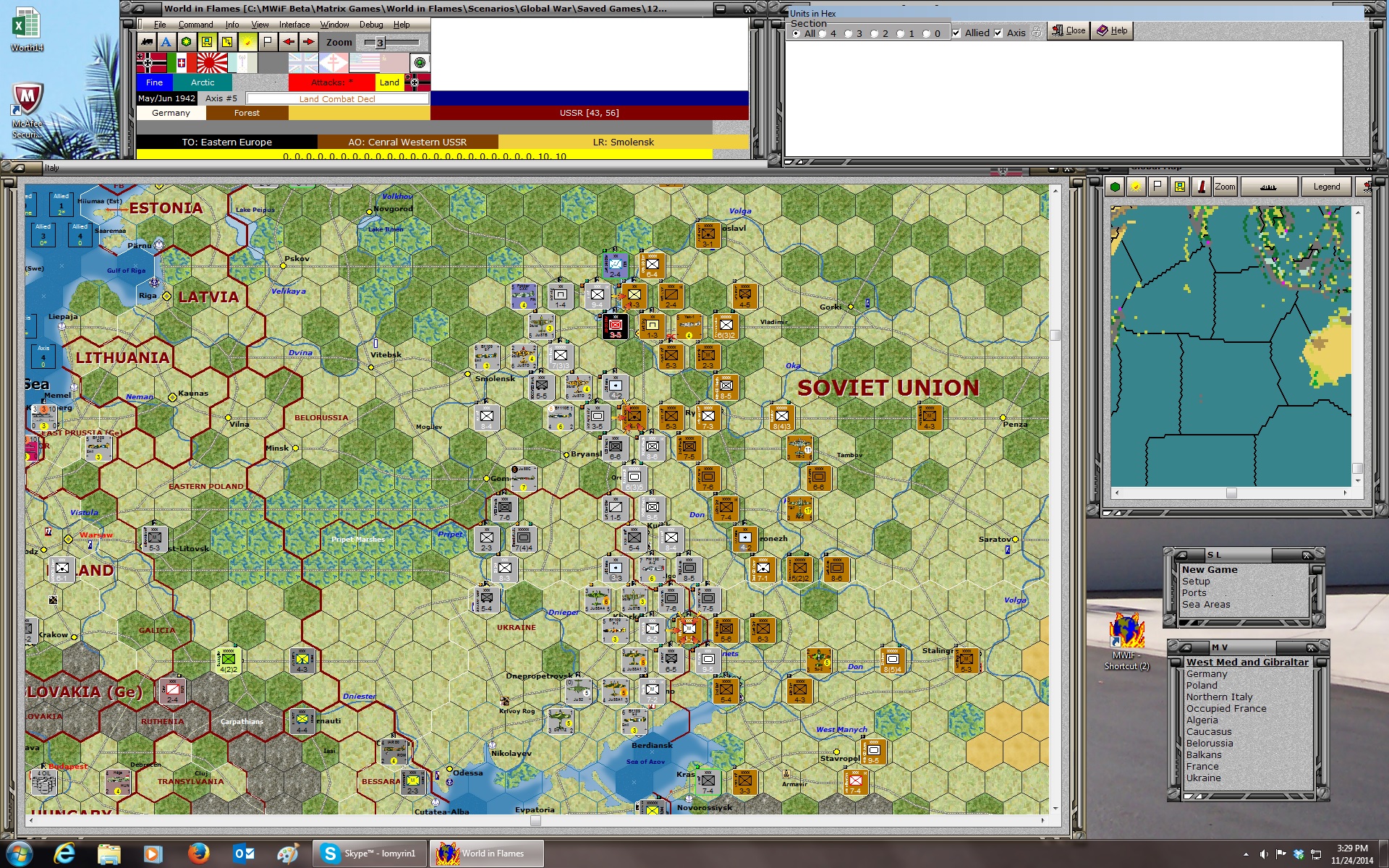This screenshot has width=1389, height=868.
Task: Click the map vertical scrollbar up arrow
Action: pyautogui.click(x=1055, y=190)
